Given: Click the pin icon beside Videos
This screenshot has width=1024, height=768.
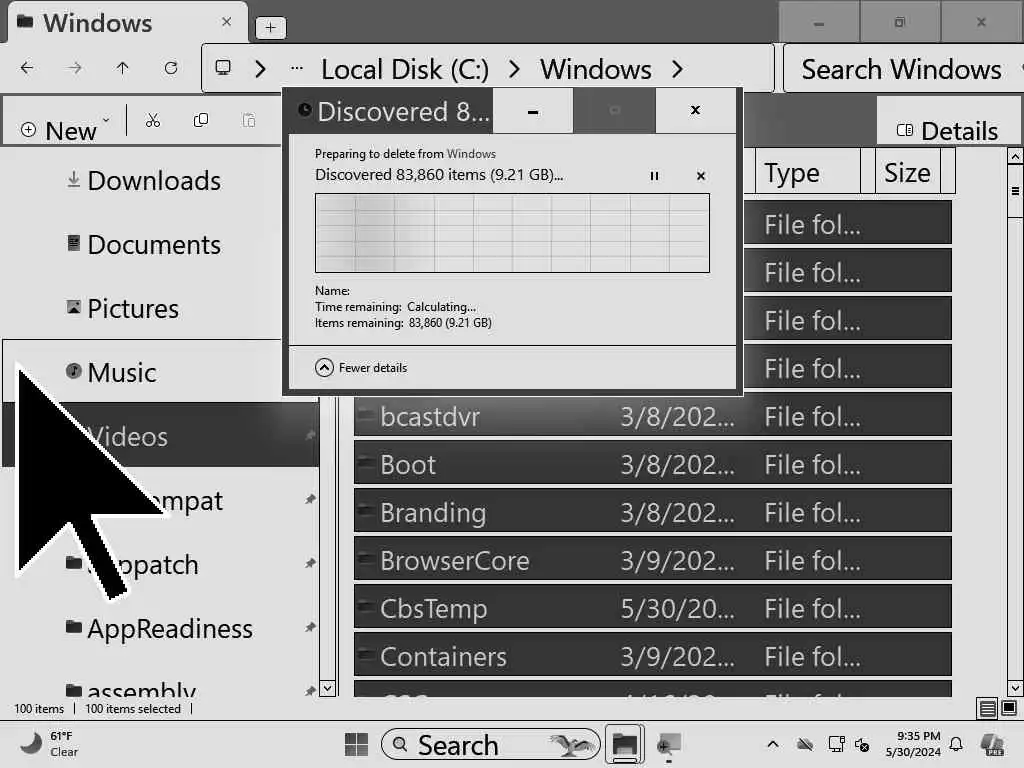Looking at the screenshot, I should 310,436.
